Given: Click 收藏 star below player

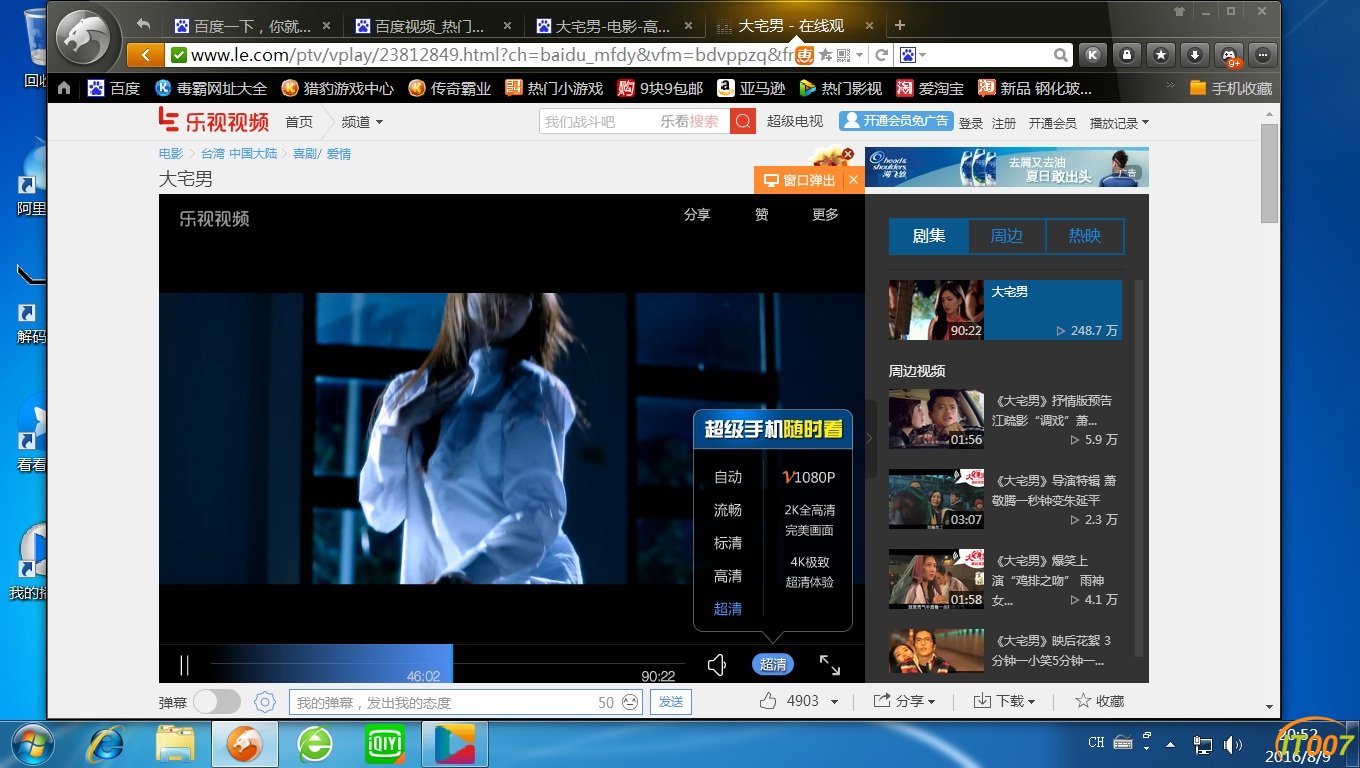Looking at the screenshot, I should tap(1100, 701).
